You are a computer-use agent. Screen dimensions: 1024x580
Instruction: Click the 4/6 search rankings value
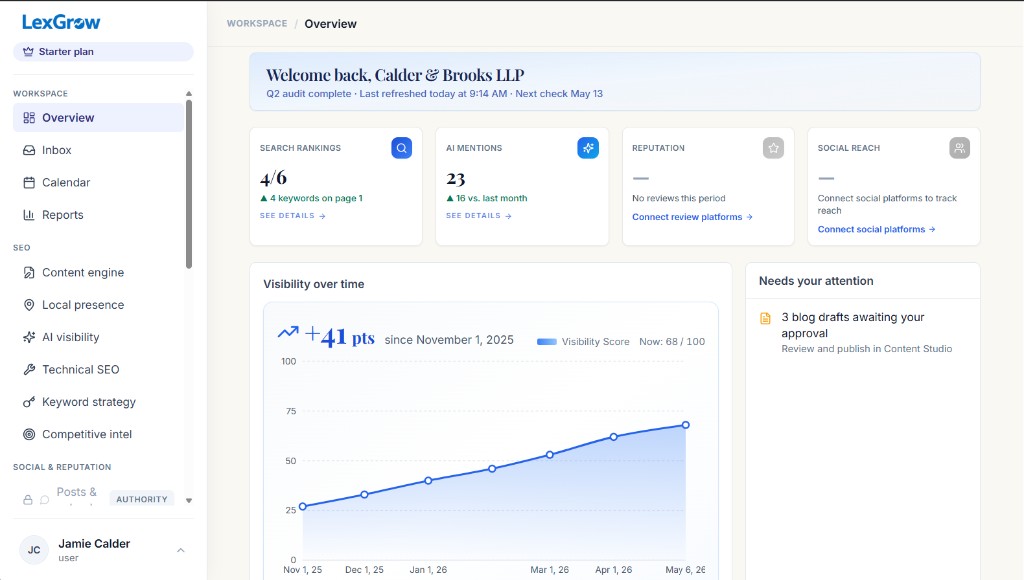pyautogui.click(x=273, y=178)
